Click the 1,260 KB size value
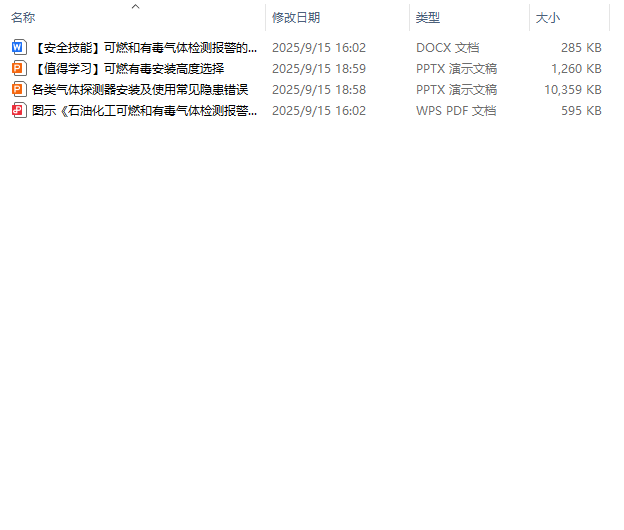Screen dimensions: 624x530 click(576, 68)
